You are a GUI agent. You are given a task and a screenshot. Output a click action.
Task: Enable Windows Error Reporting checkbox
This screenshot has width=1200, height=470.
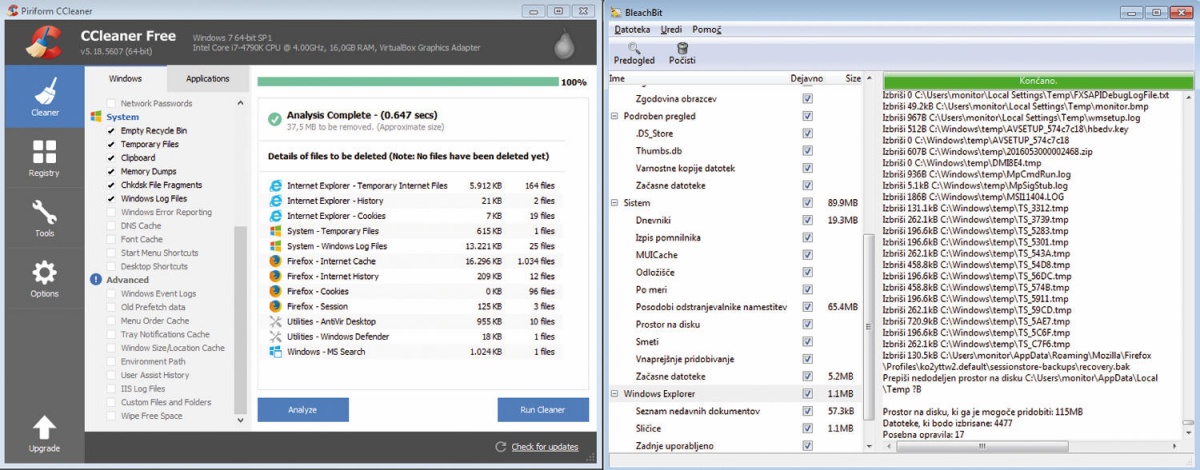pos(112,212)
